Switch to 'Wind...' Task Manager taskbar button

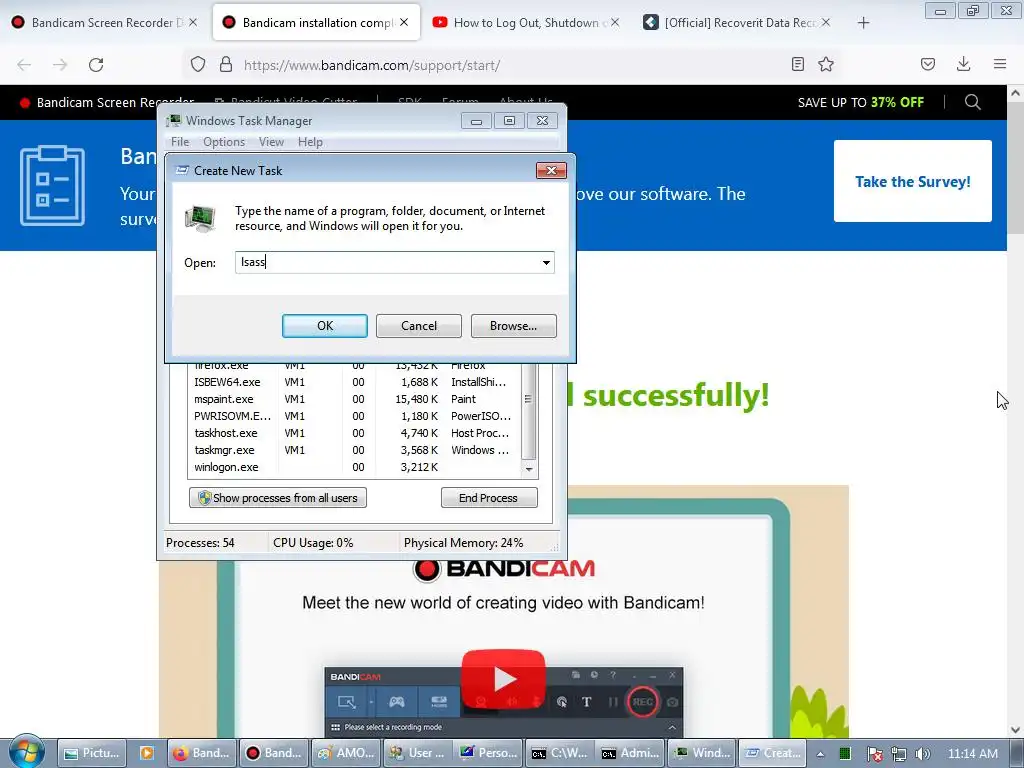[x=702, y=753]
